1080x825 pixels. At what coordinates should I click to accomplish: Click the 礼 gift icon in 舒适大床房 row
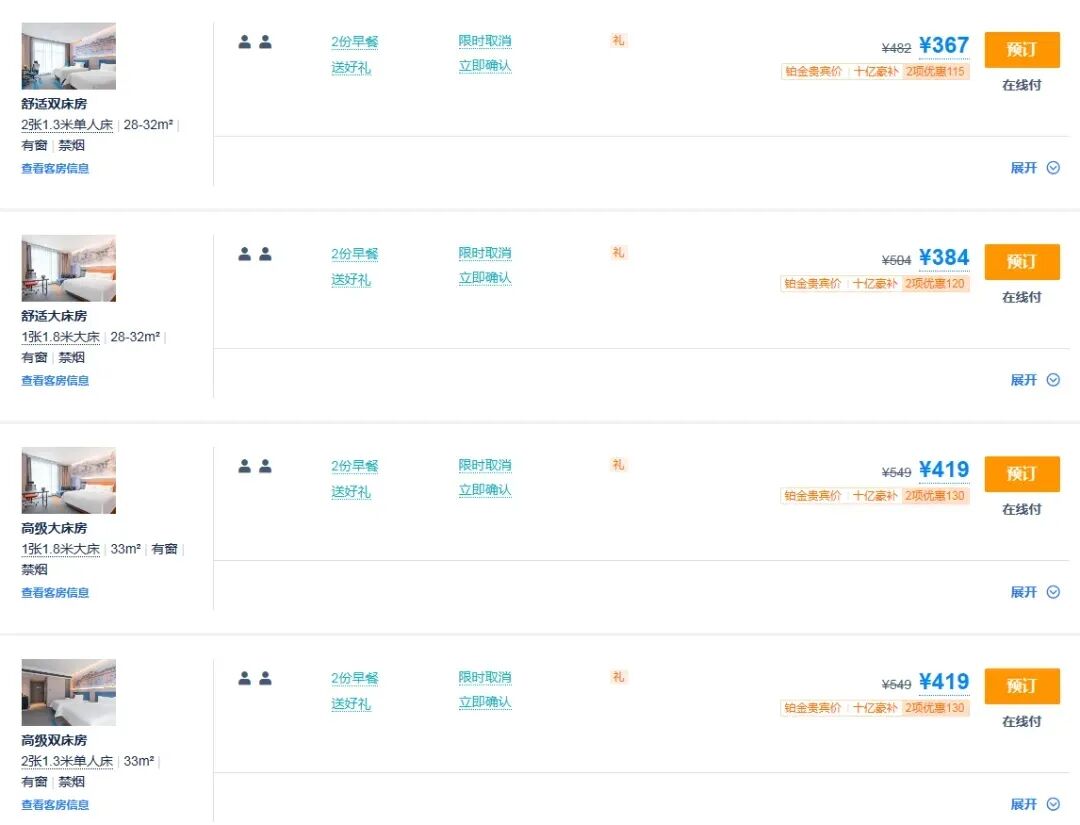pos(618,253)
